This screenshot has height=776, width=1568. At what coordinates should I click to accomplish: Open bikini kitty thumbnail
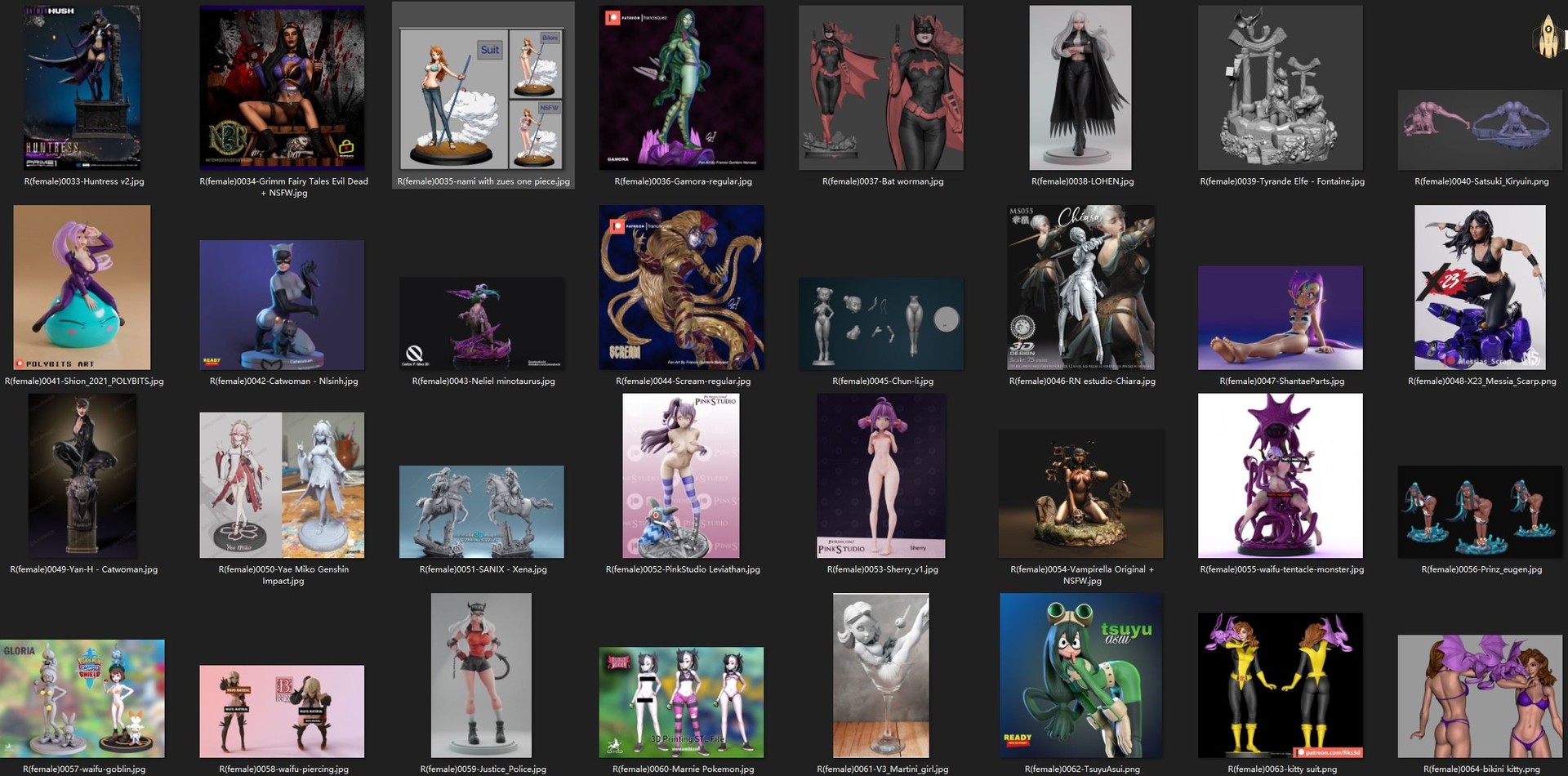[x=1480, y=697]
